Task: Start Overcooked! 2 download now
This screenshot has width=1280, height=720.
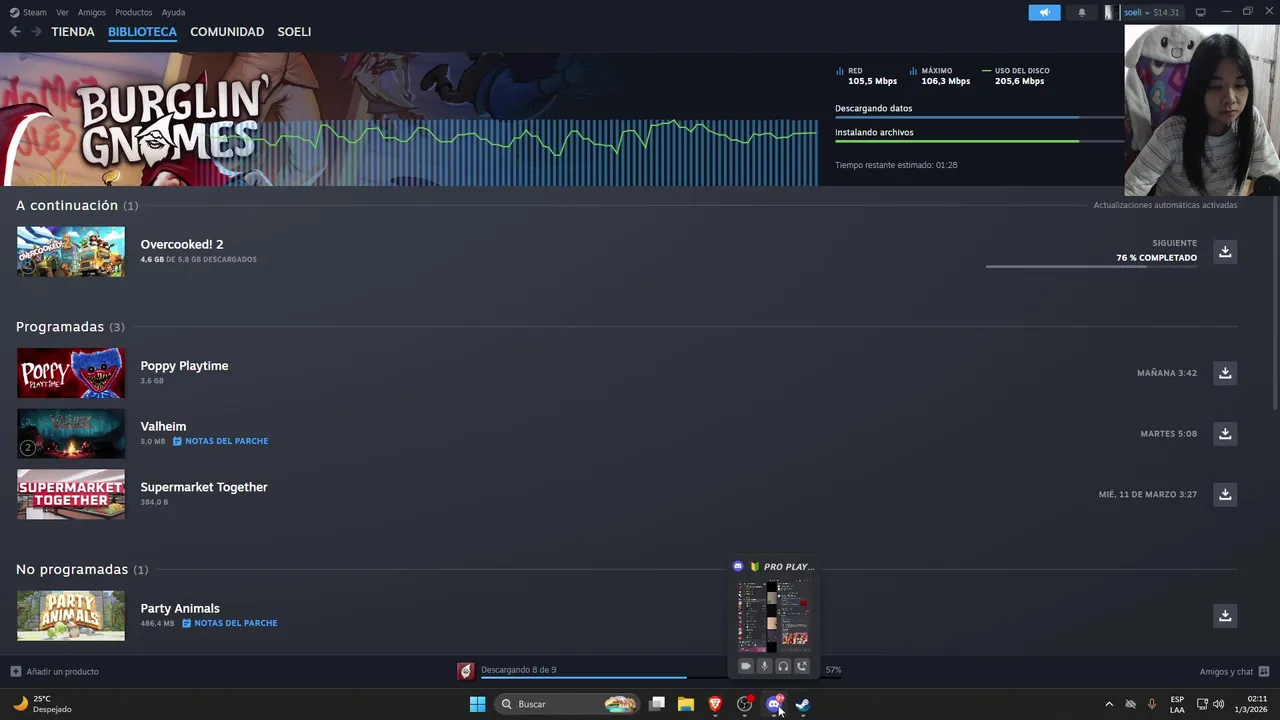Action: pos(1225,251)
